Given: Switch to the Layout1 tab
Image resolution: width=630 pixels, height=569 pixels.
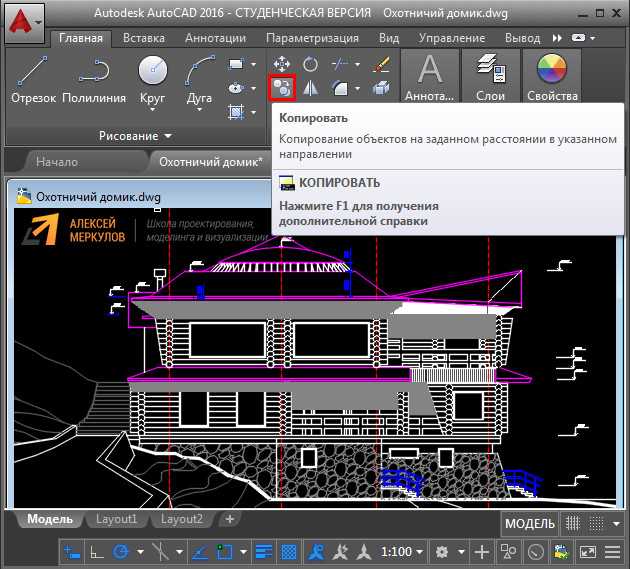Looking at the screenshot, I should point(116,519).
